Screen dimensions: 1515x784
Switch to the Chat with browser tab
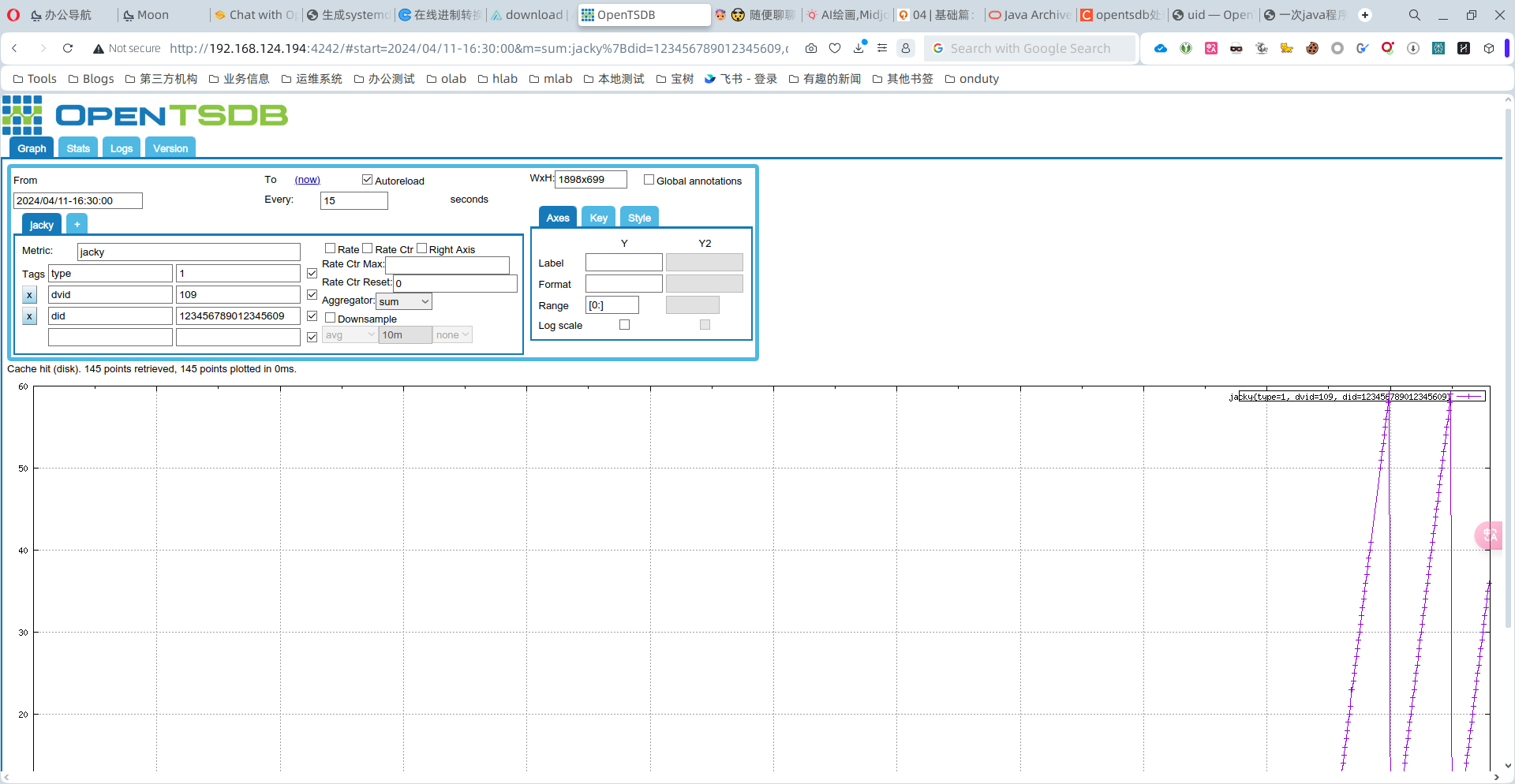(256, 15)
